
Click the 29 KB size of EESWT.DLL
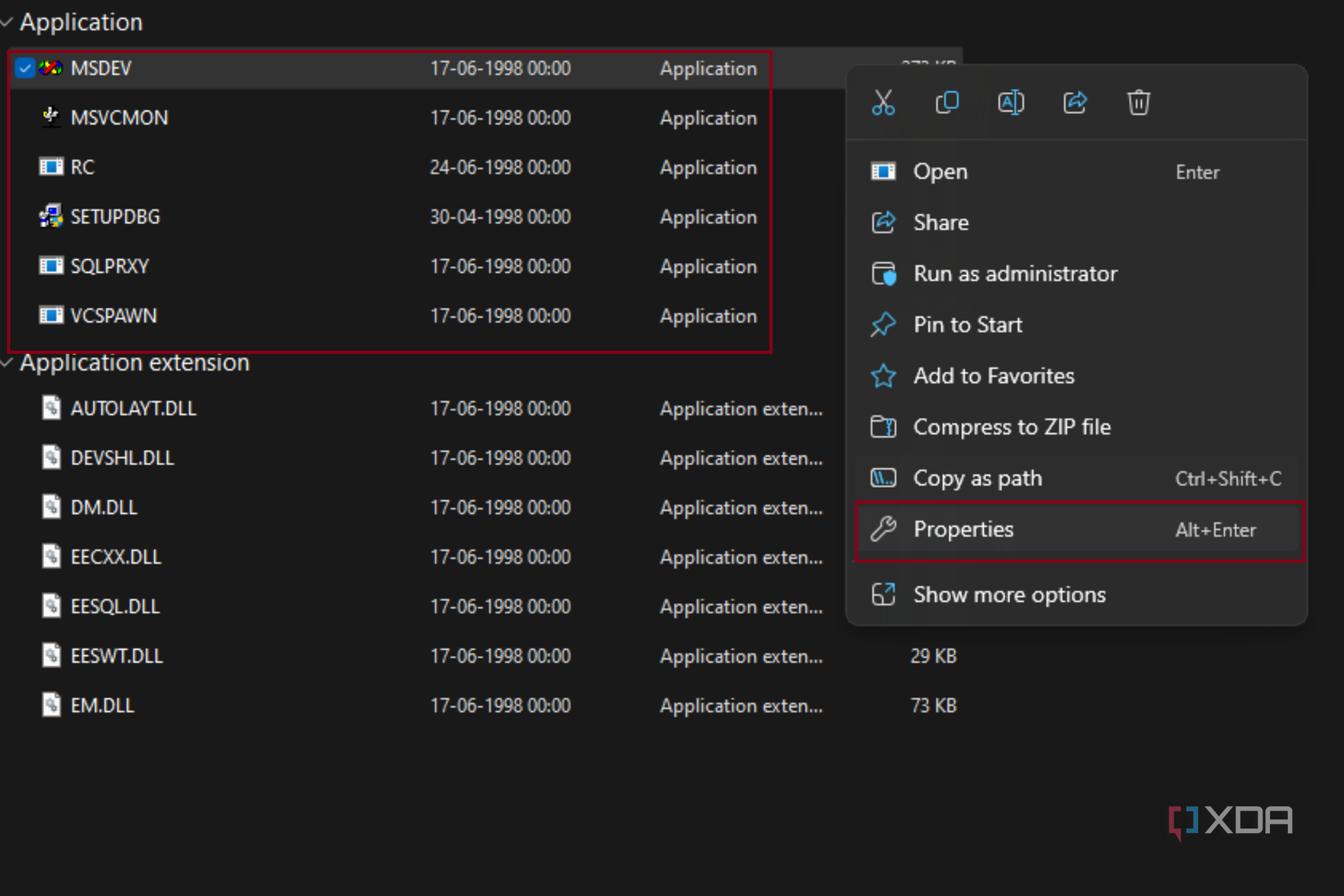[x=933, y=656]
